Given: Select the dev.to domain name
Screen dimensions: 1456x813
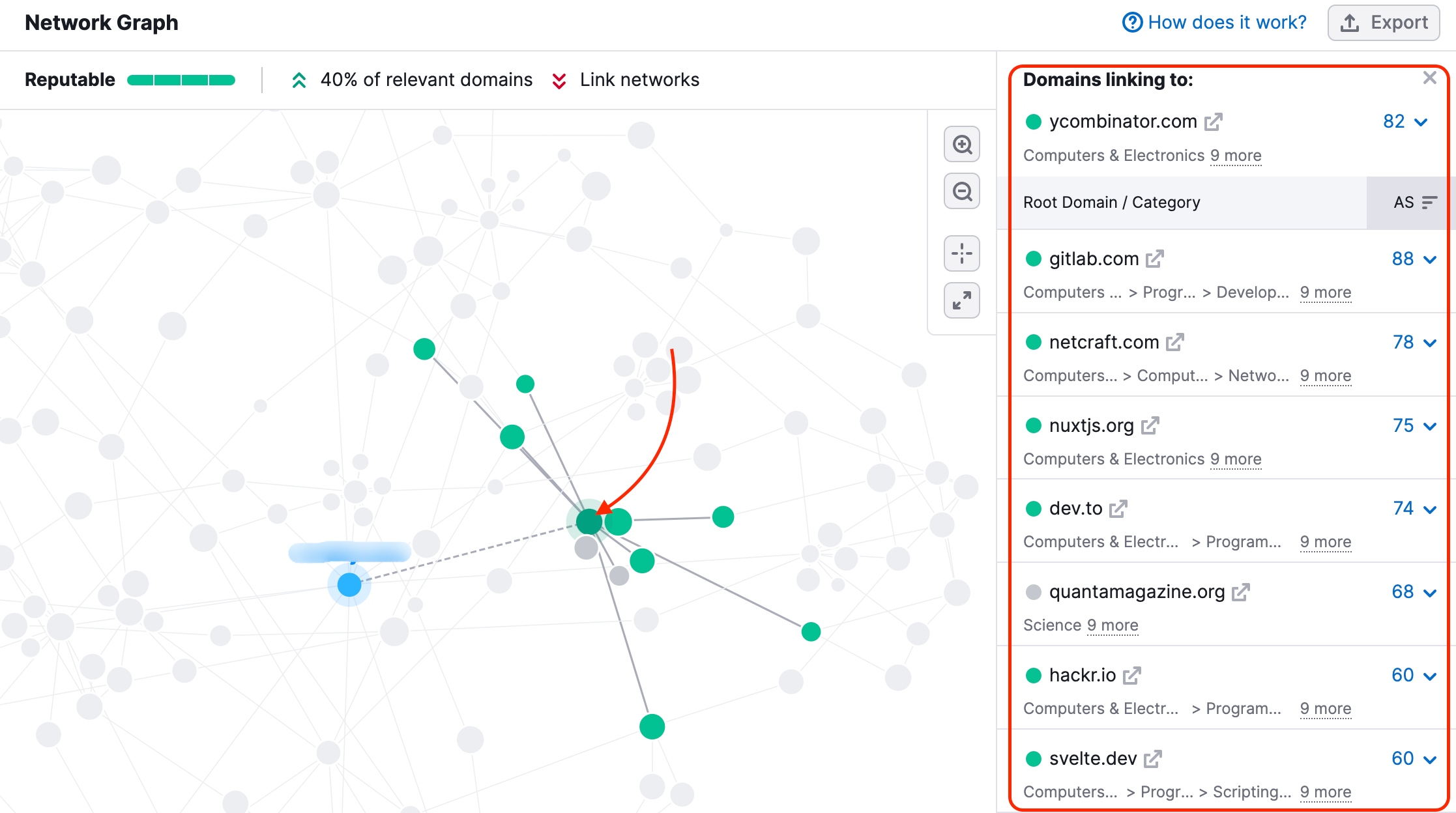Looking at the screenshot, I should pyautogui.click(x=1076, y=508).
